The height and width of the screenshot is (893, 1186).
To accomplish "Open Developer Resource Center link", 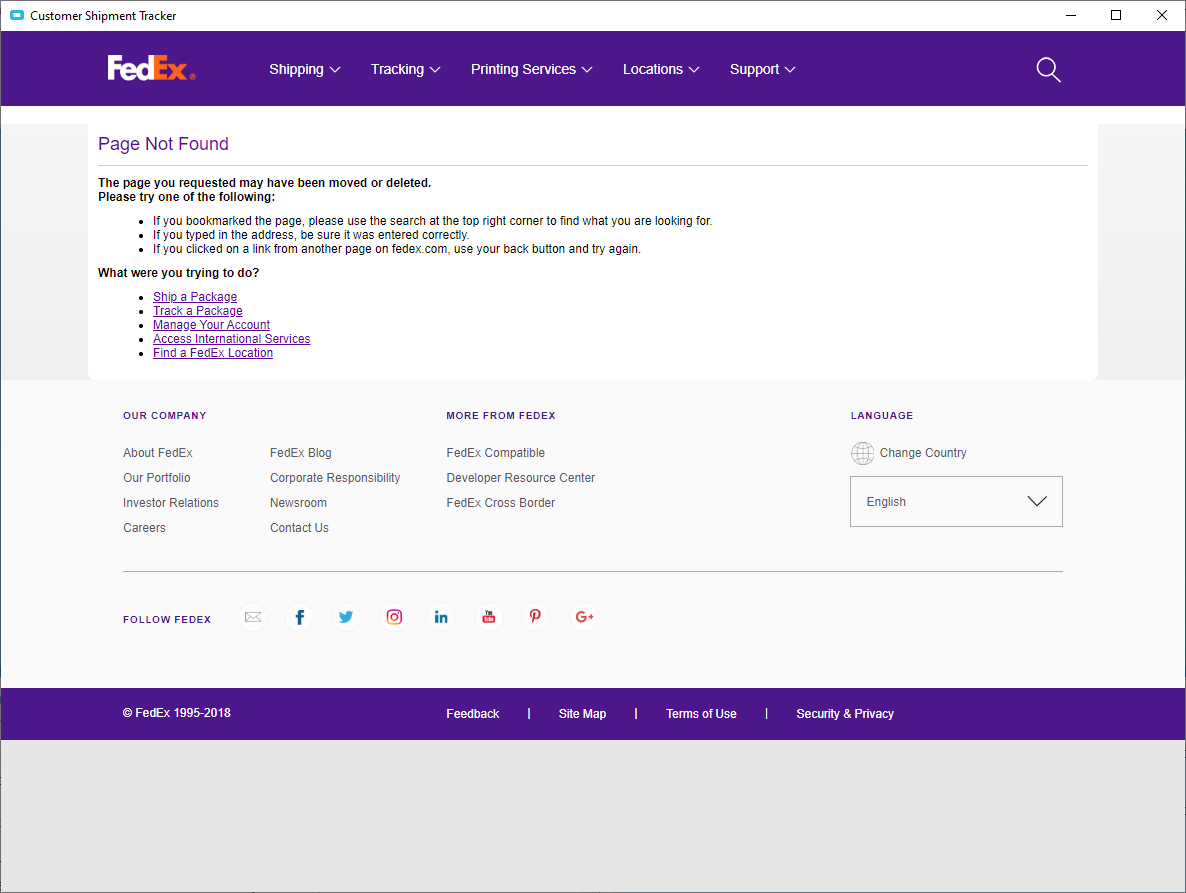I will [x=520, y=478].
